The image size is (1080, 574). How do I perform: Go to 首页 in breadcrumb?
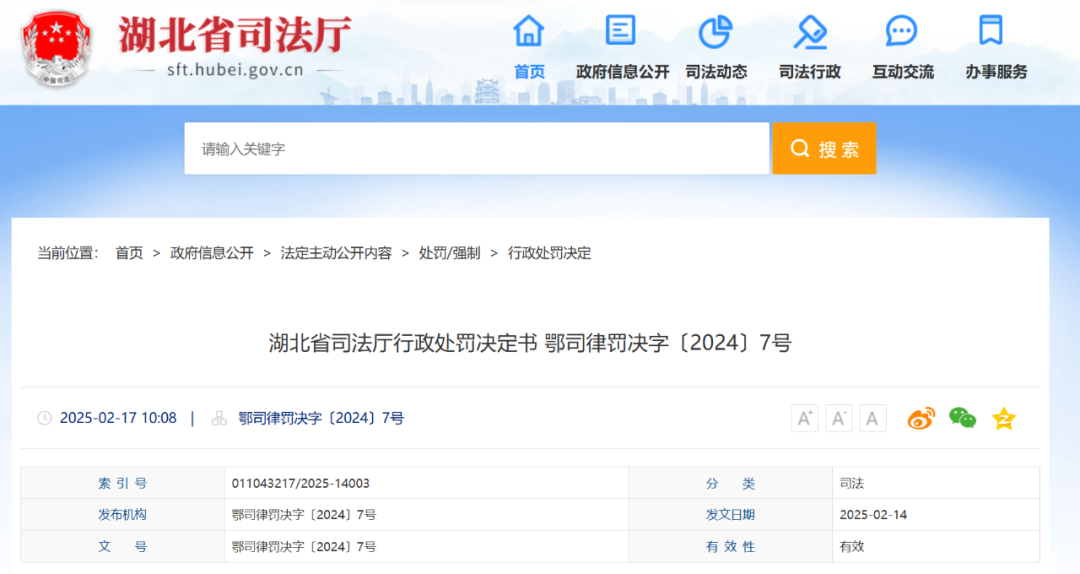coord(129,253)
